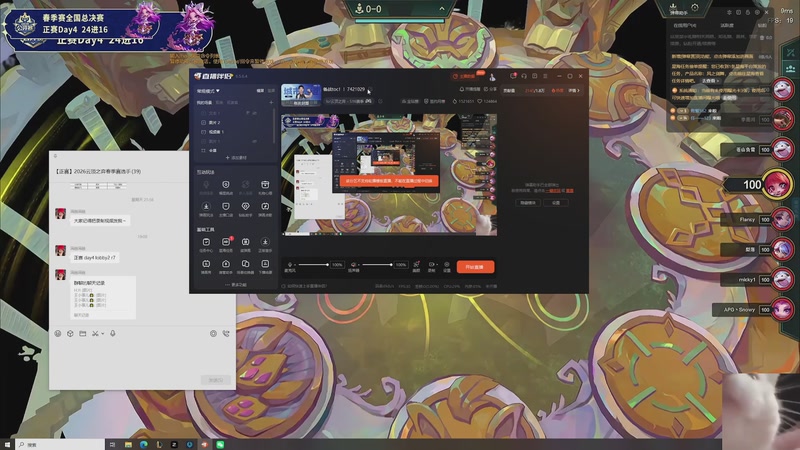This screenshot has width=800, height=450.
Task: Expand the 更多功能 more features list
Action: (x=236, y=285)
